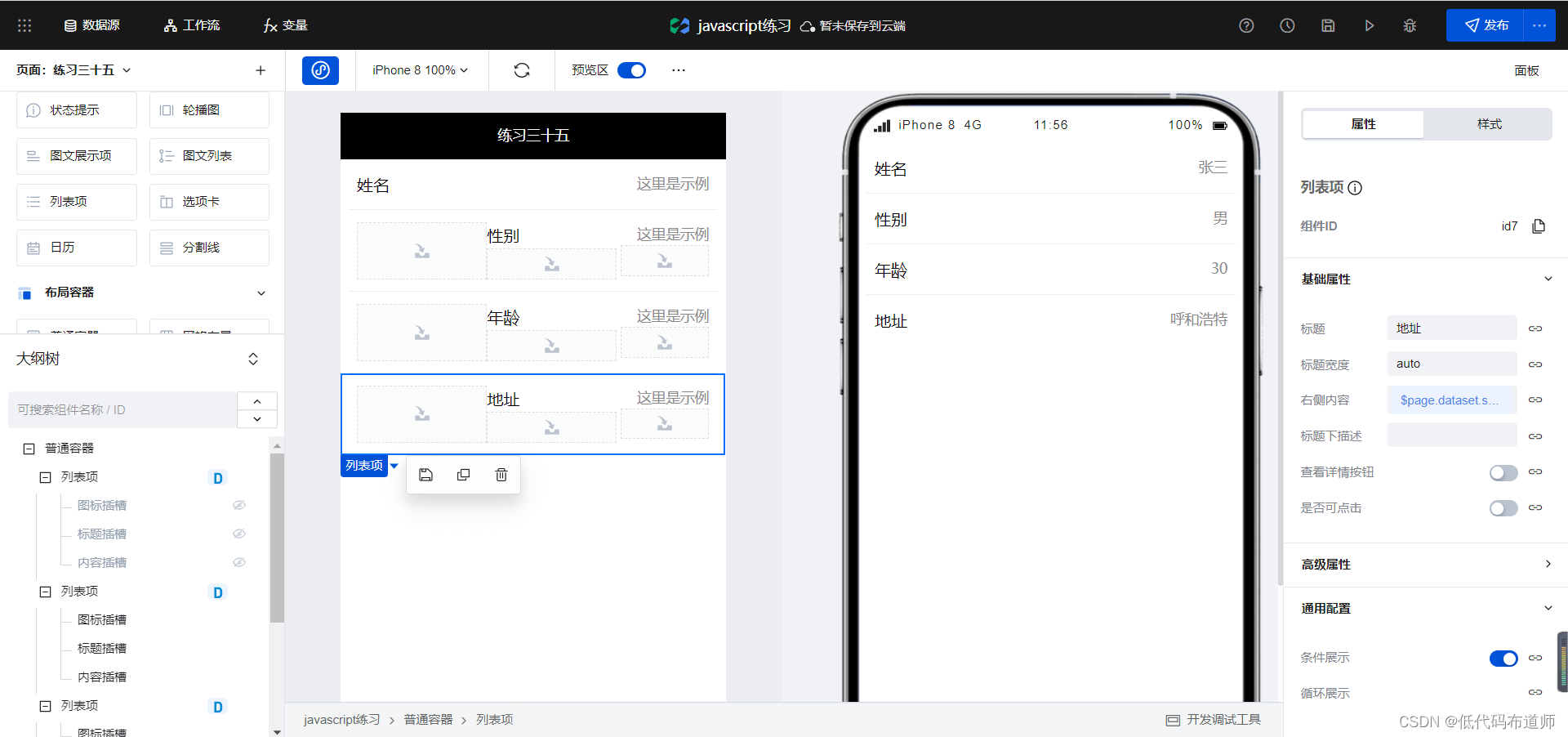Toggle visibility of first 内容插槽

tap(239, 562)
